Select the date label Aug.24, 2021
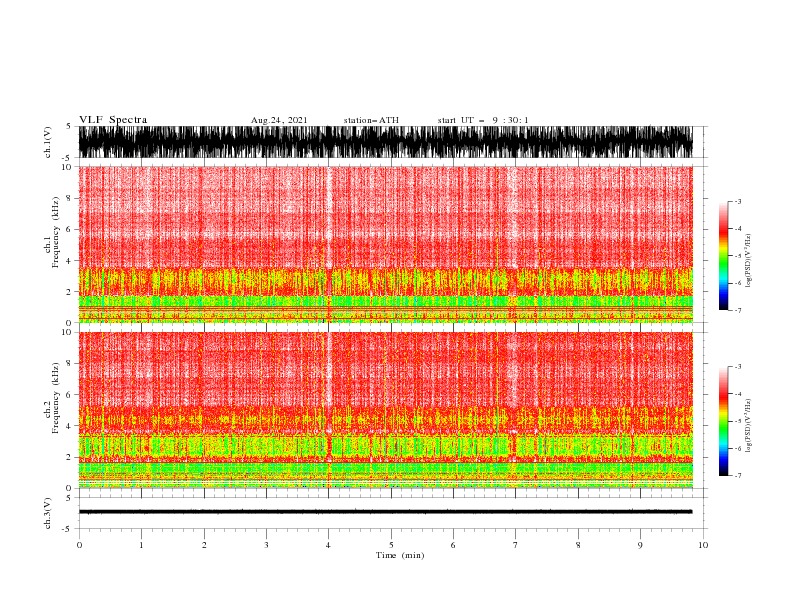Viewport: 792px width, 612px height. pos(279,120)
